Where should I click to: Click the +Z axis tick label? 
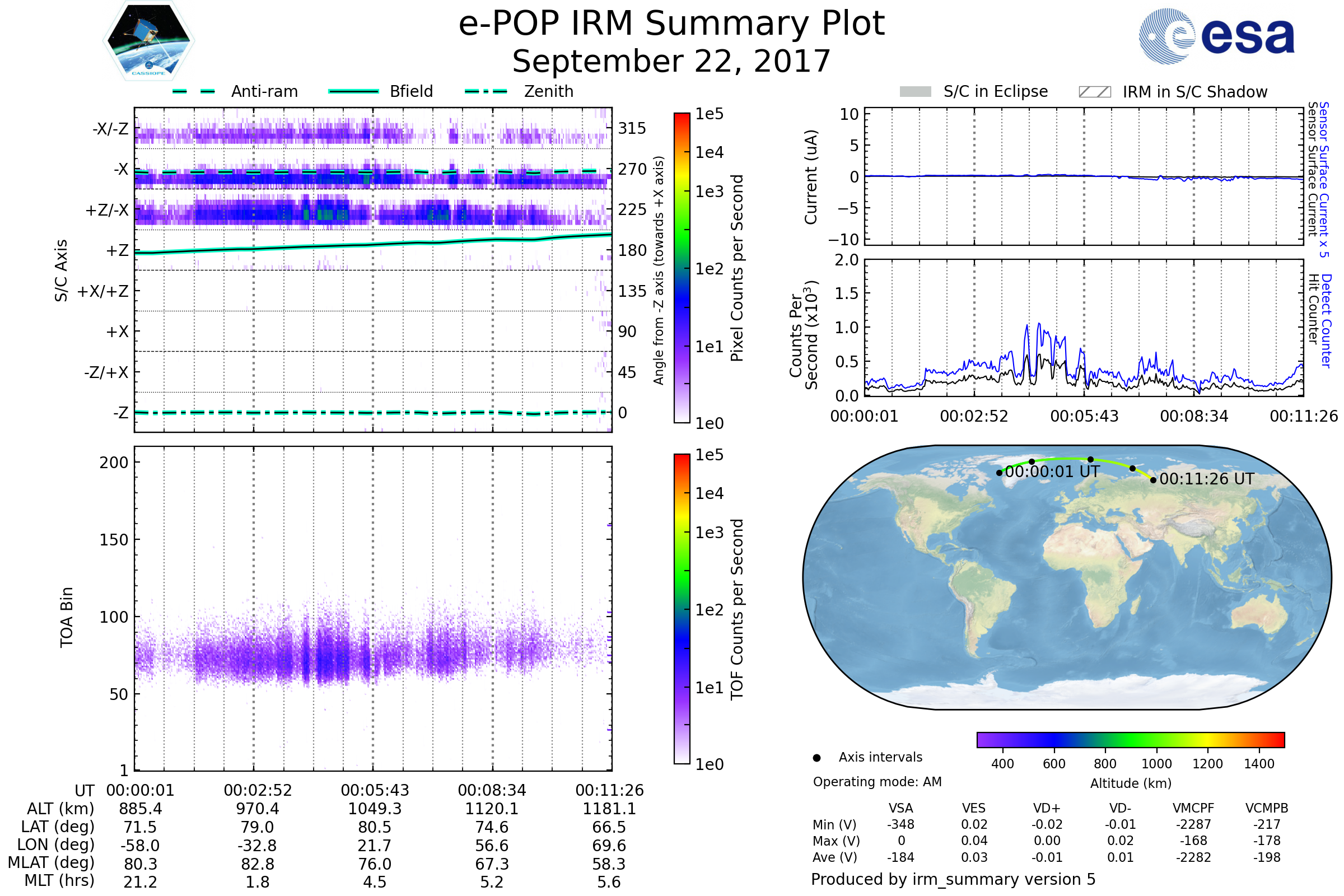click(x=117, y=251)
